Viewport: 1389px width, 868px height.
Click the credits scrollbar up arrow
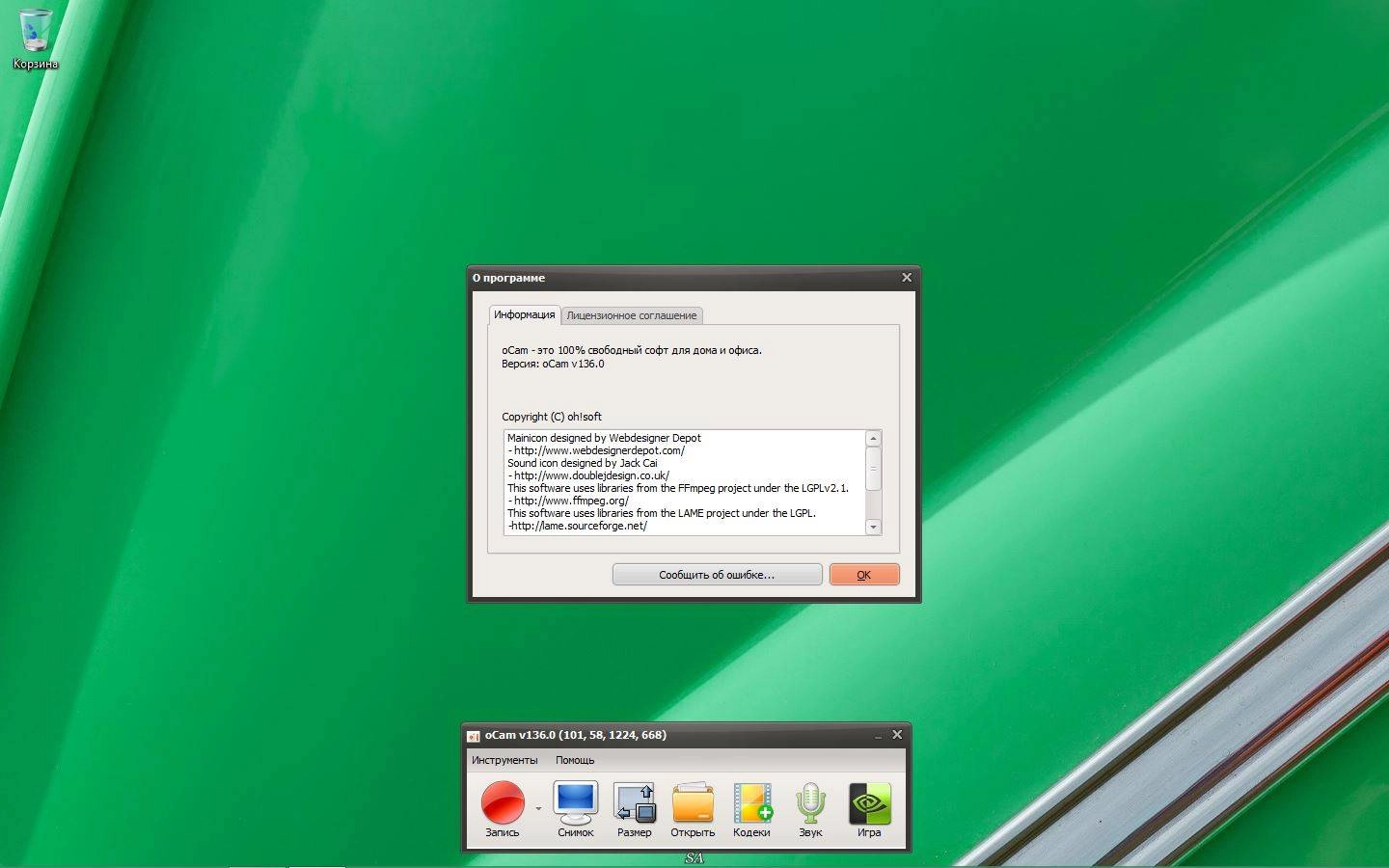tap(873, 438)
